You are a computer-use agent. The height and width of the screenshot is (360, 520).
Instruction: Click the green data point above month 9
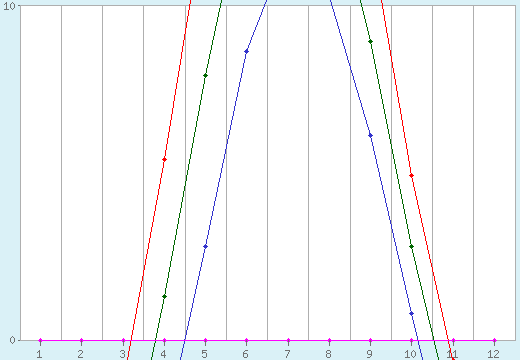click(x=370, y=42)
